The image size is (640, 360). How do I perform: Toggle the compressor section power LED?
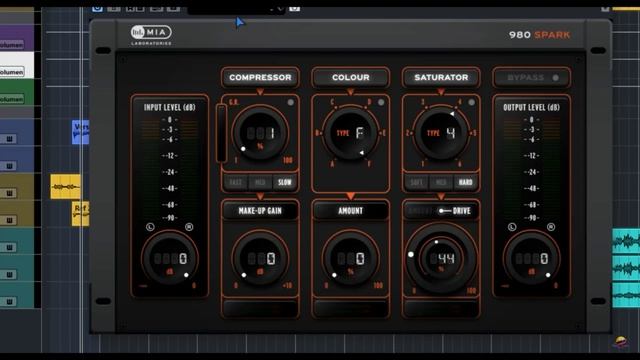[290, 102]
